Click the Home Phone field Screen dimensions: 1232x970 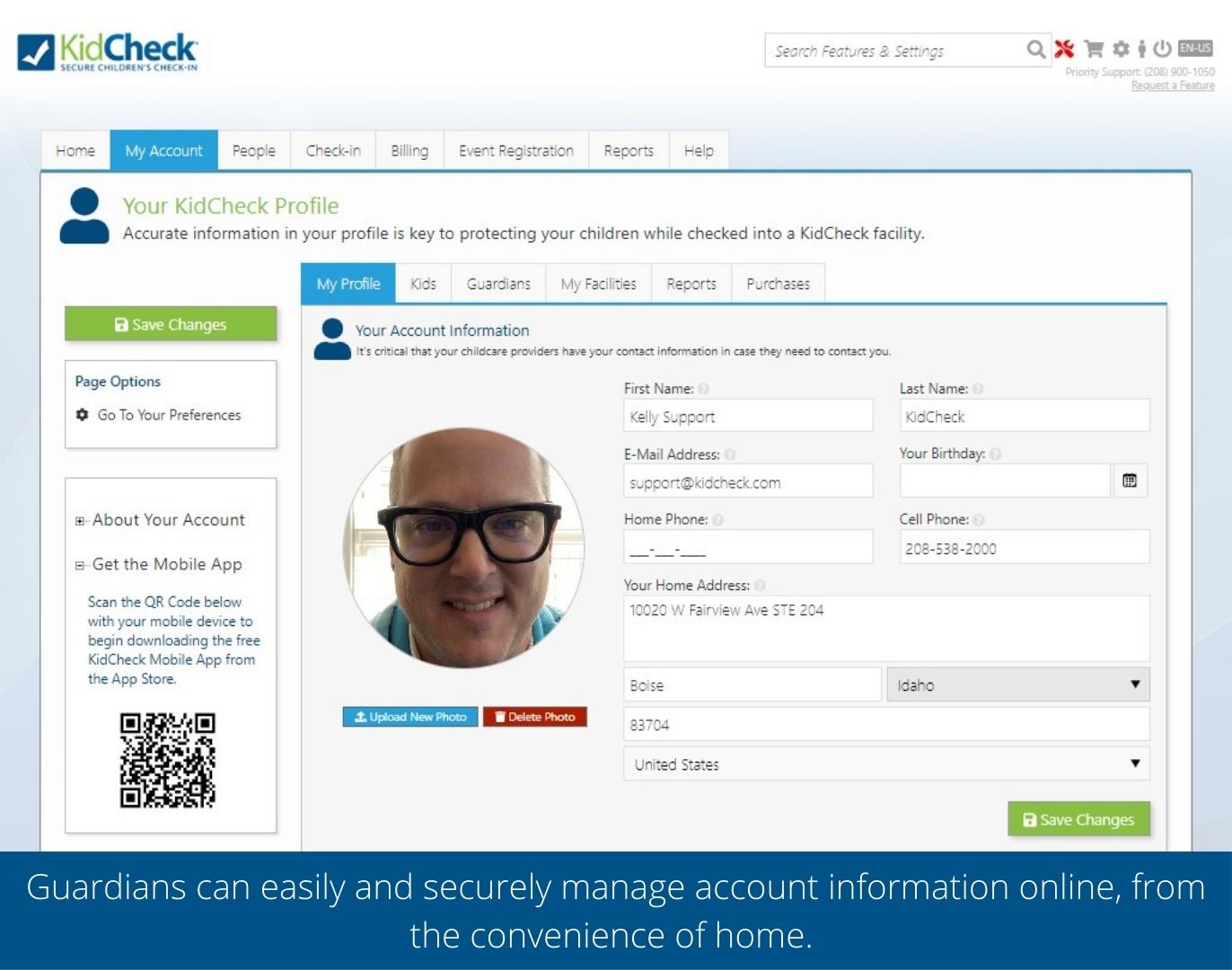click(748, 547)
